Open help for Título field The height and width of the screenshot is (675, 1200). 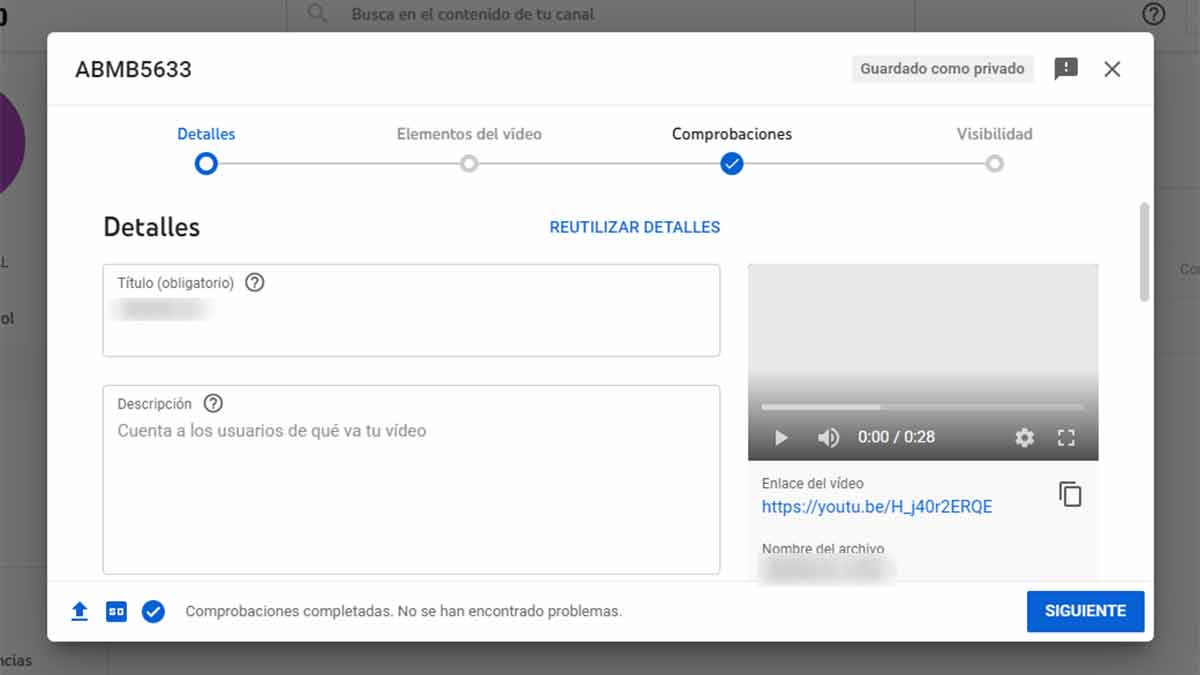255,283
